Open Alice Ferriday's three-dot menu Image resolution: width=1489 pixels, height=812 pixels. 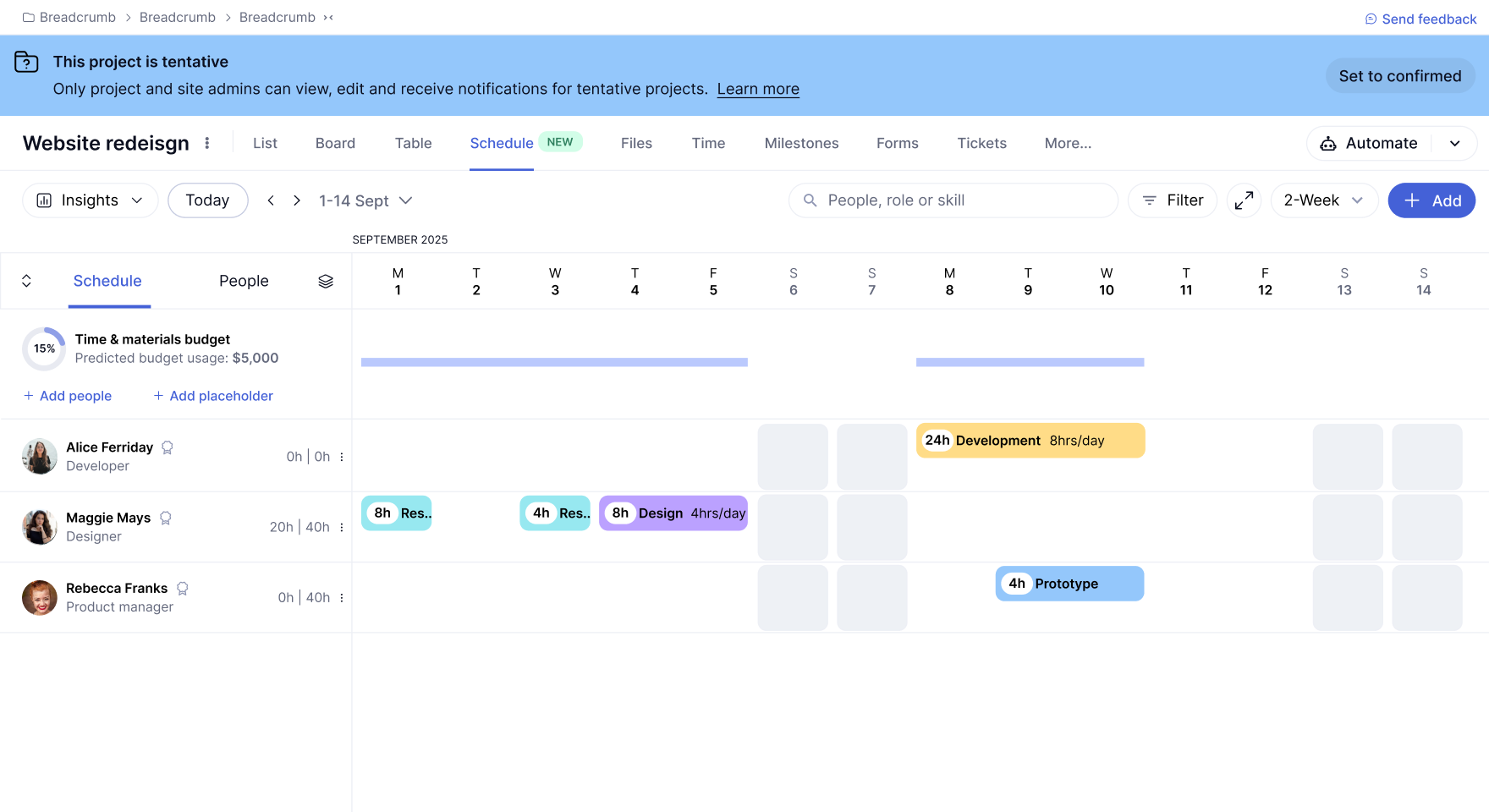tap(342, 457)
